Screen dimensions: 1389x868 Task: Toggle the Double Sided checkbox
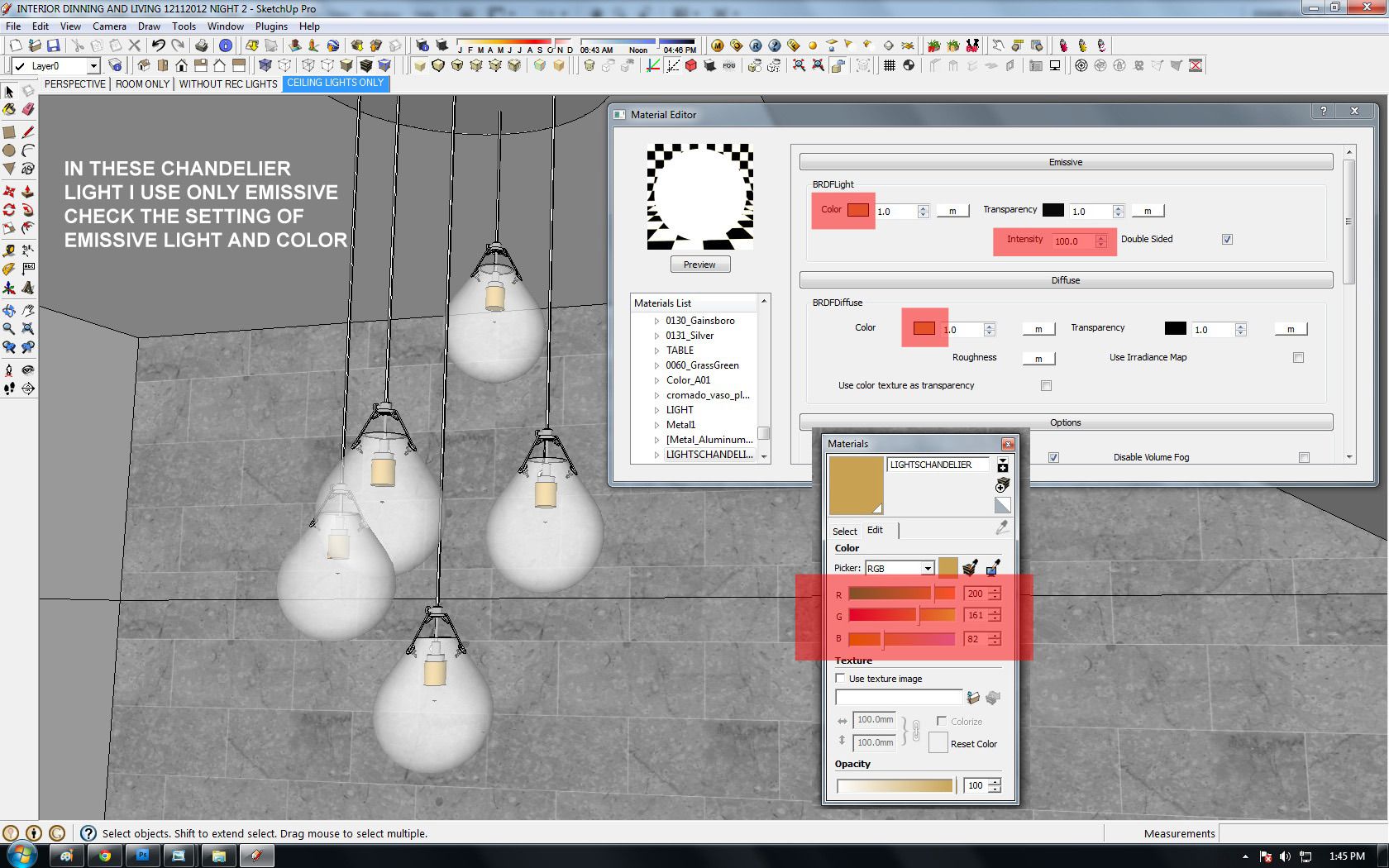(x=1227, y=240)
